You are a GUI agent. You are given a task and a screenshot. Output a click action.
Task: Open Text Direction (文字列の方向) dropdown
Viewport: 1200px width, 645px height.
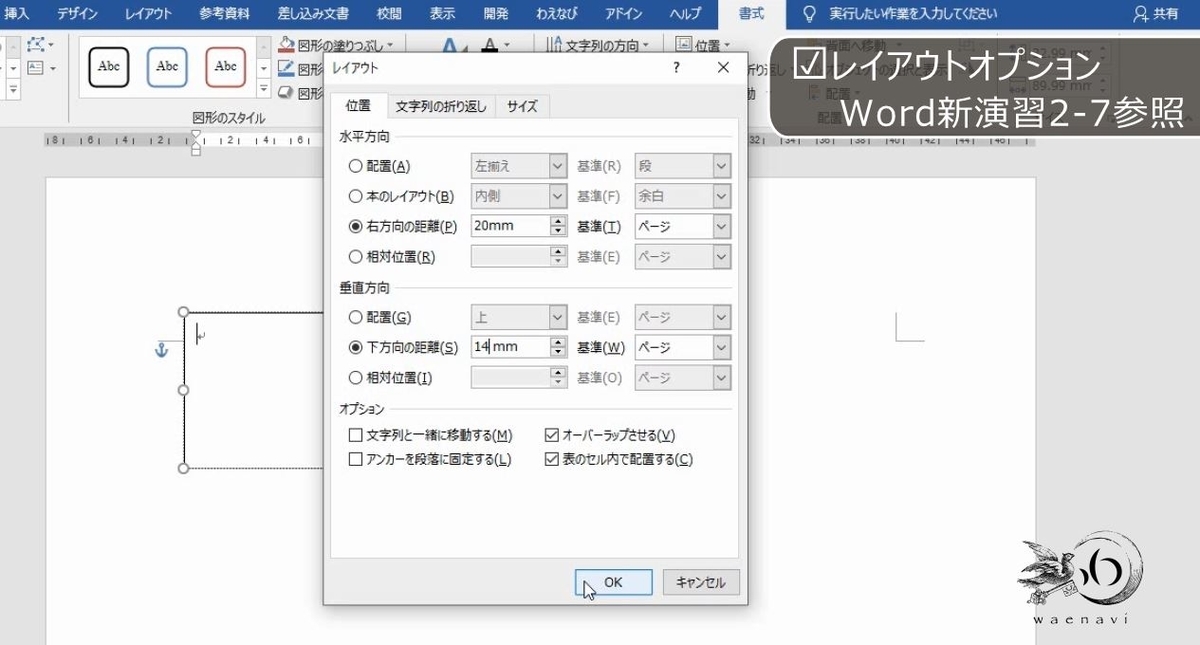click(601, 45)
